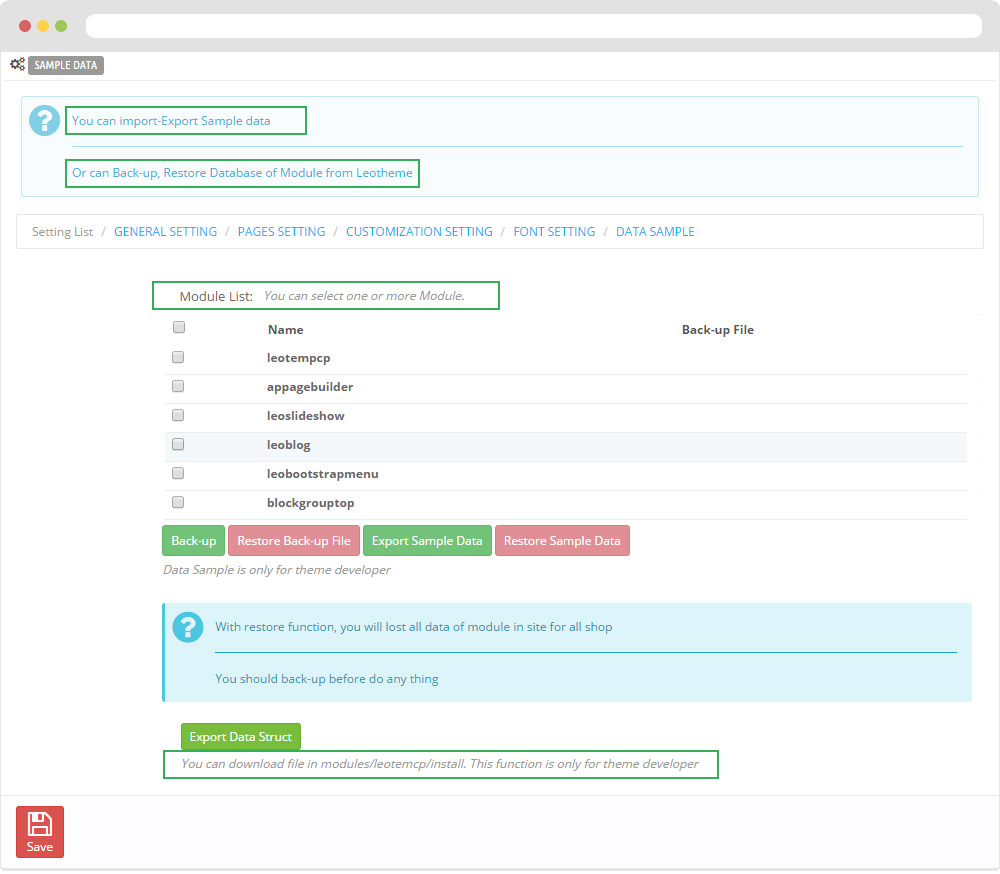Viewport: 1000px width, 874px height.
Task: Click the Export Data Struct button
Action: coord(240,737)
